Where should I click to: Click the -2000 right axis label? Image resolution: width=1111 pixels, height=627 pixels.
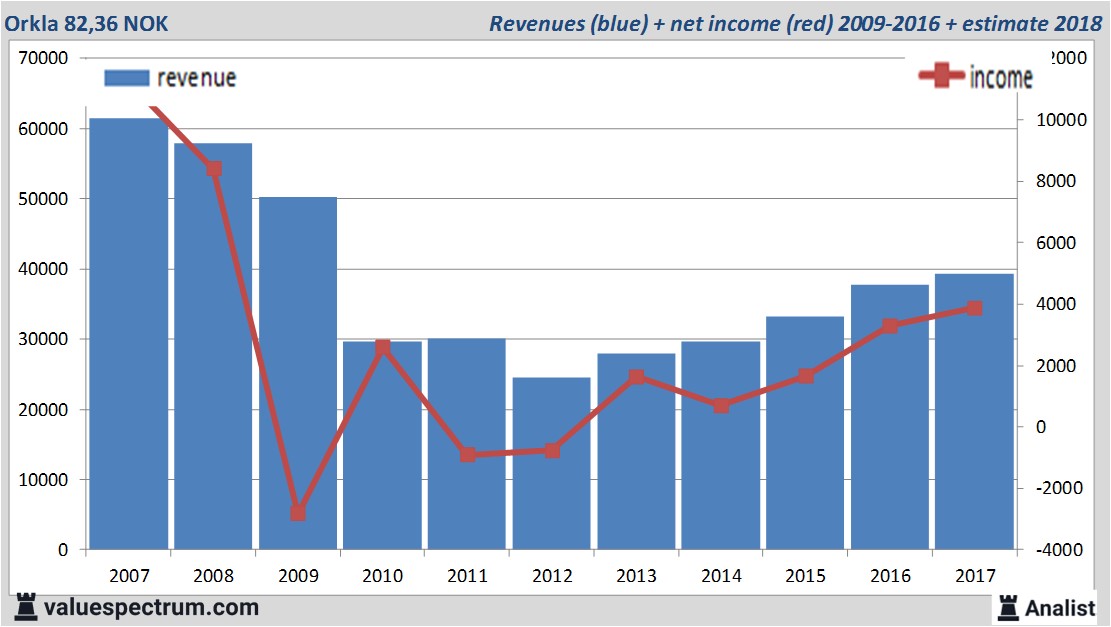pos(1059,488)
